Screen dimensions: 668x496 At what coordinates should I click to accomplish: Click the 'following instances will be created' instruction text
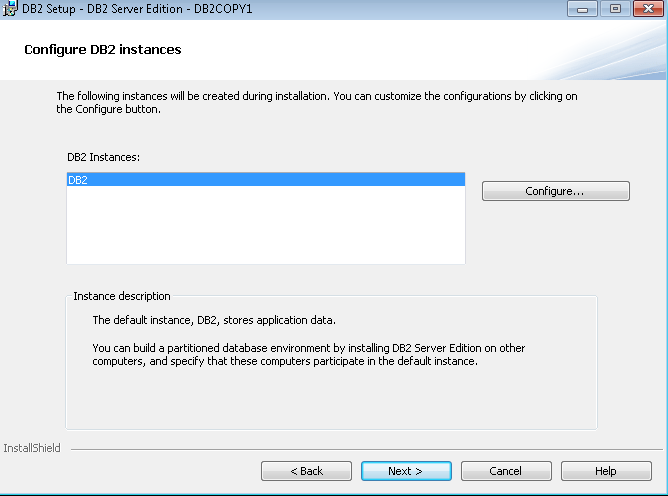[317, 103]
